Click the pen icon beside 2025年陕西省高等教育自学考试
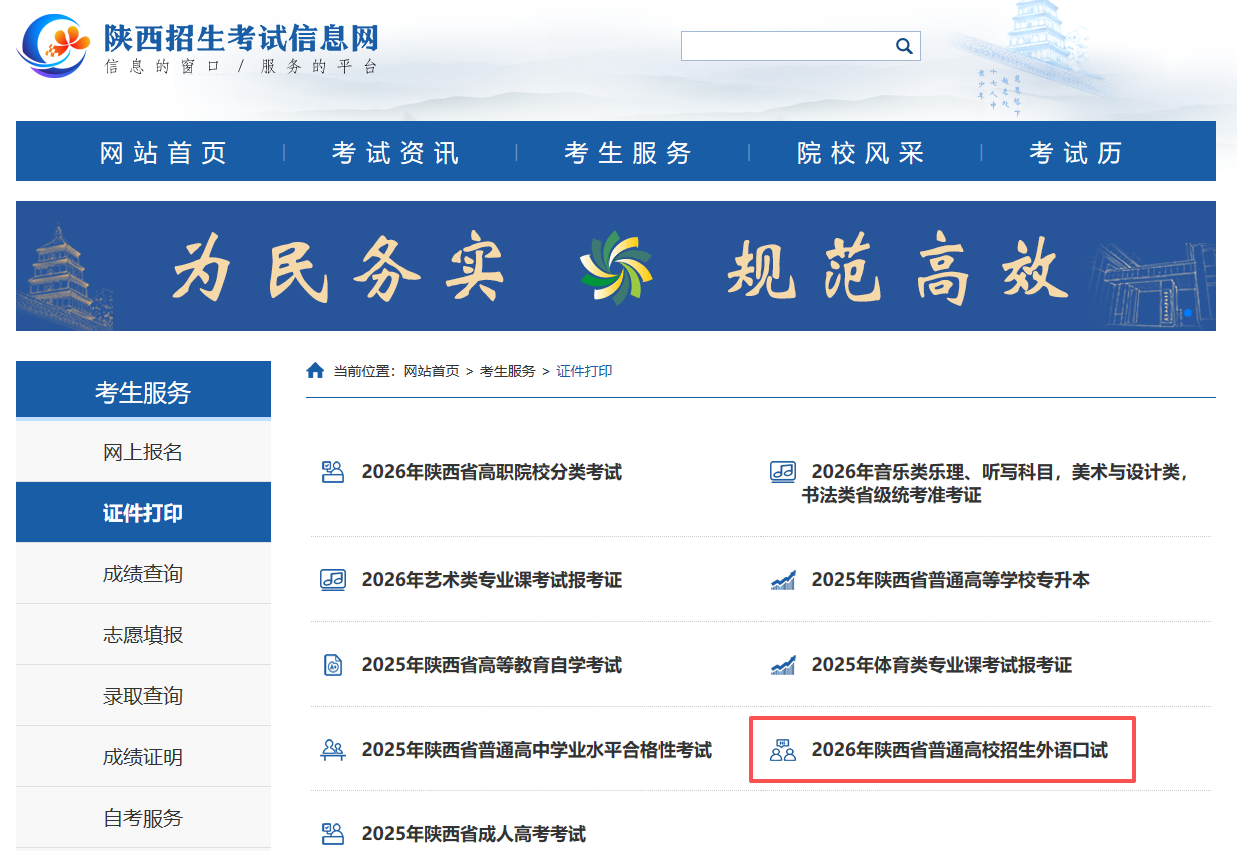Viewport: 1237px width, 851px height. (331, 663)
